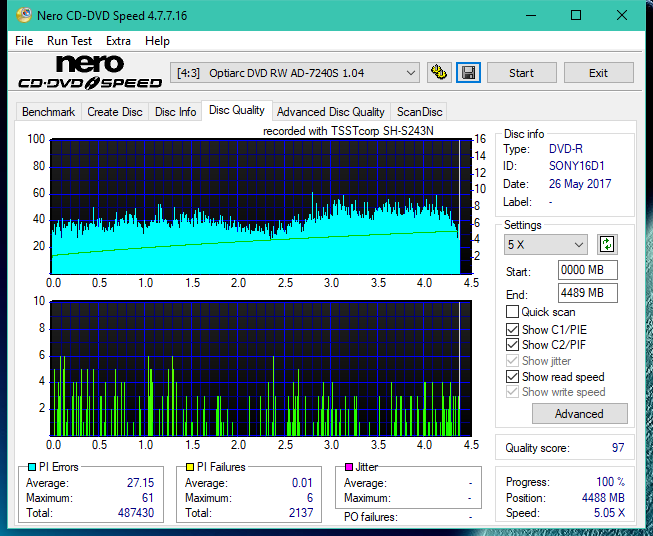Toggle Show read speed checkbox
This screenshot has height=536, width=653.
(x=512, y=376)
